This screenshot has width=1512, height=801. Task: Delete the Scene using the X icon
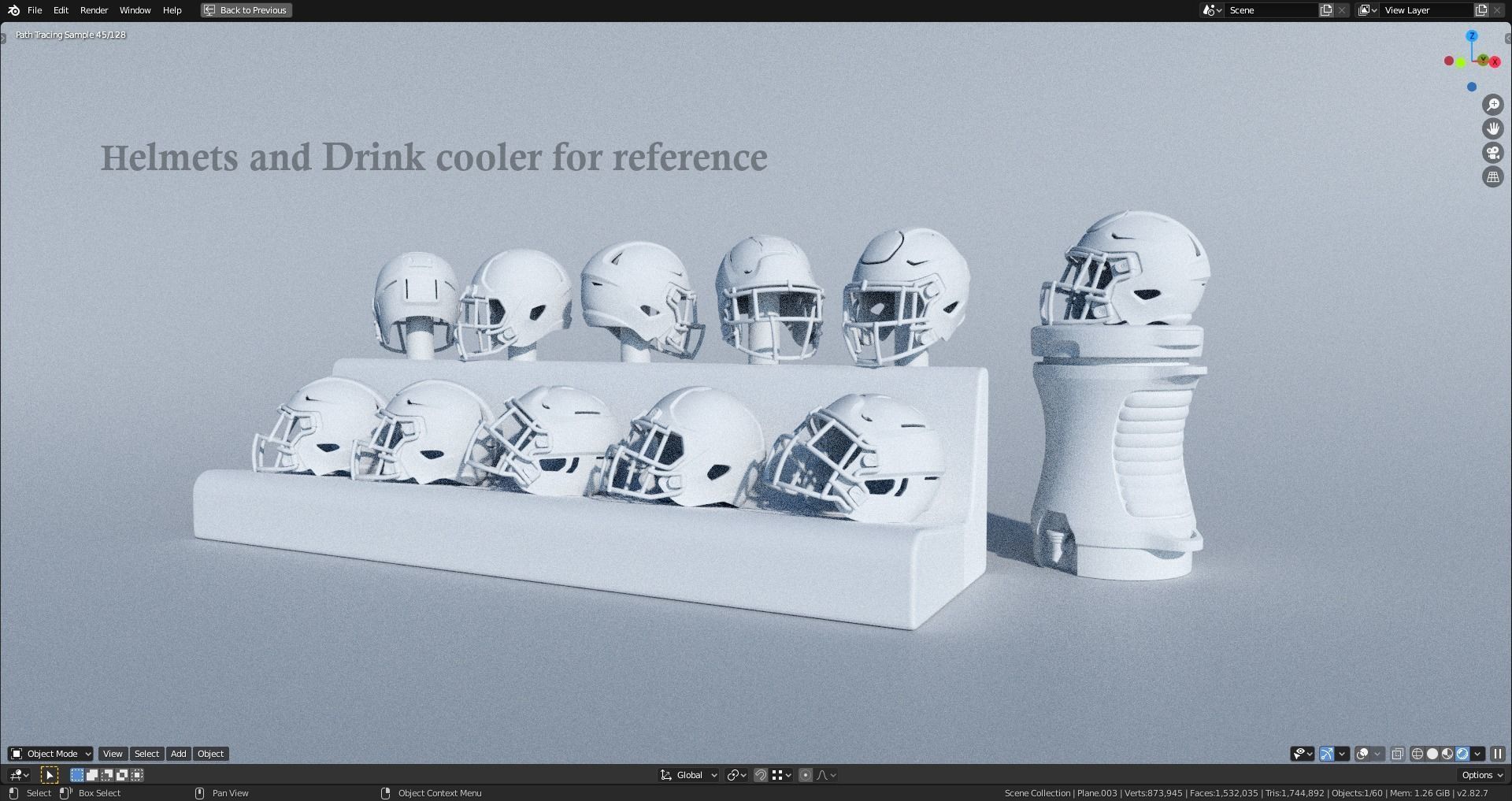(x=1342, y=10)
